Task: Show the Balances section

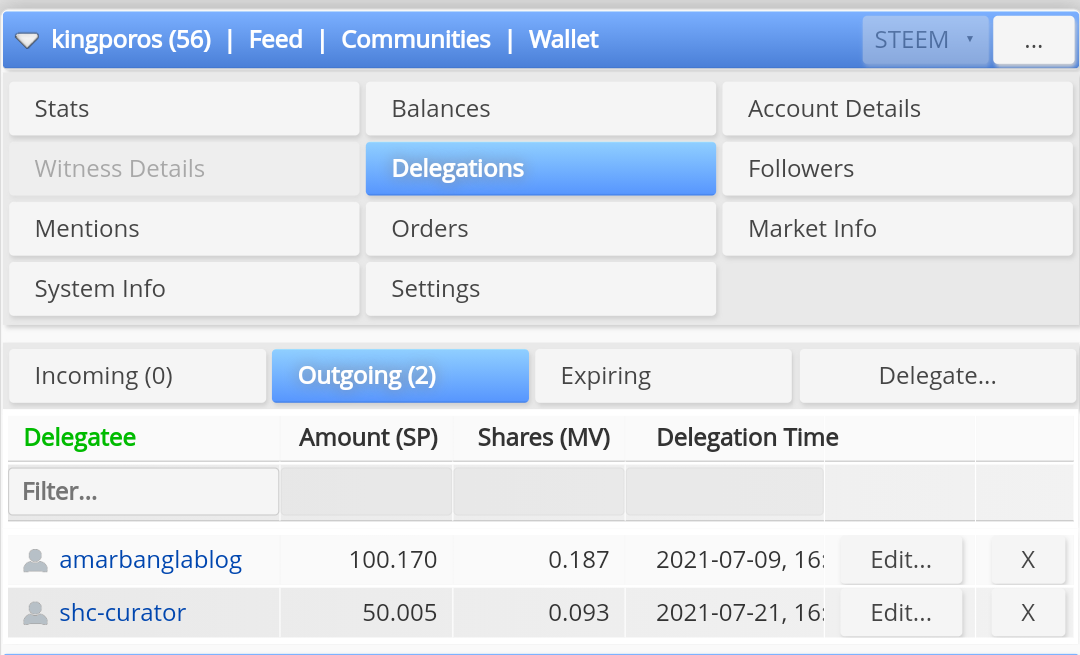Action: 541,109
